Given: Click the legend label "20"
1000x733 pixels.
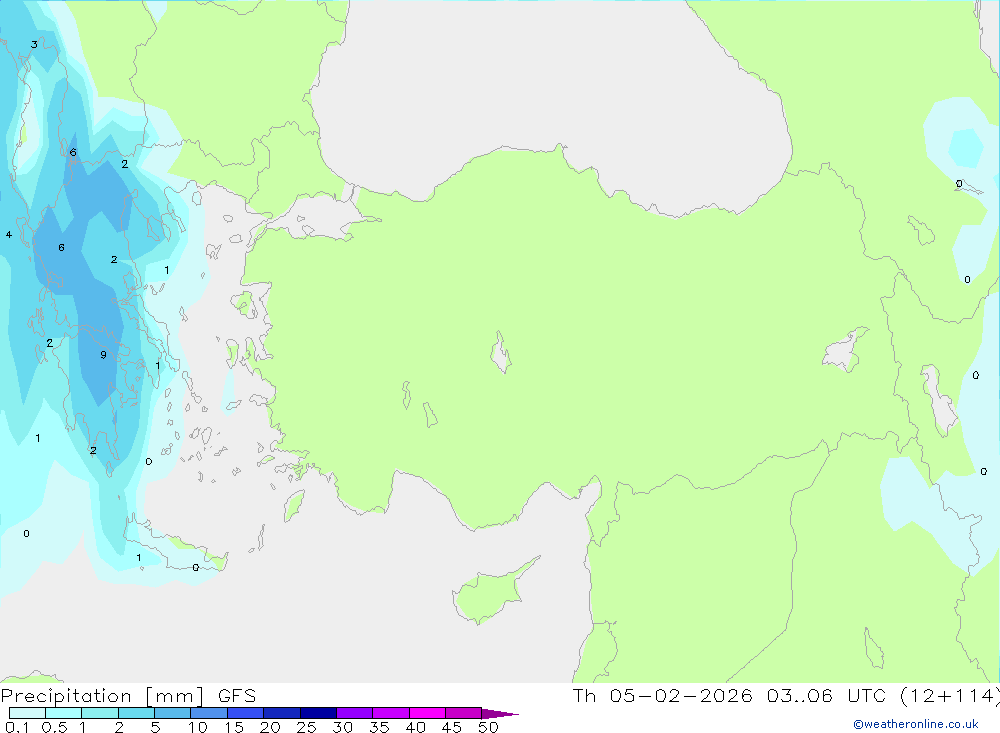Looking at the screenshot, I should [270, 727].
